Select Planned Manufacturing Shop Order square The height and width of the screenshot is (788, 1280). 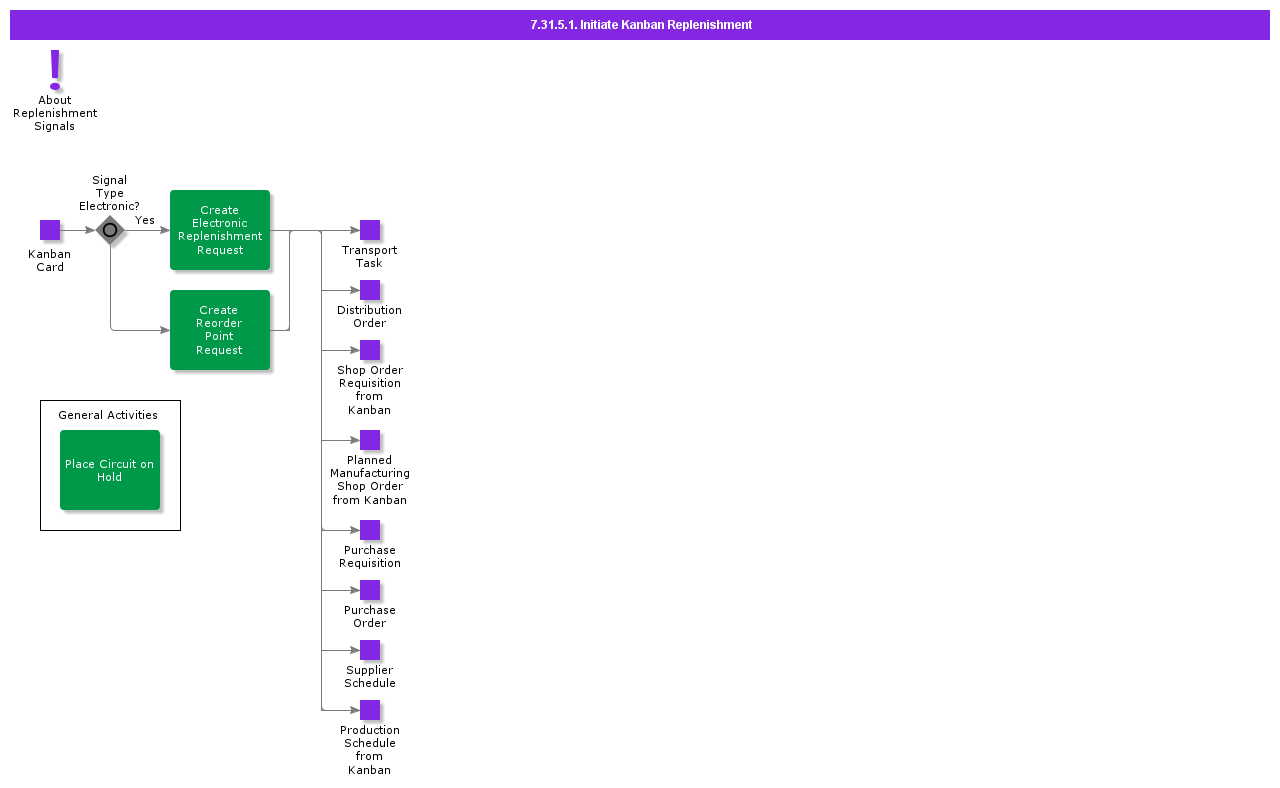[370, 440]
